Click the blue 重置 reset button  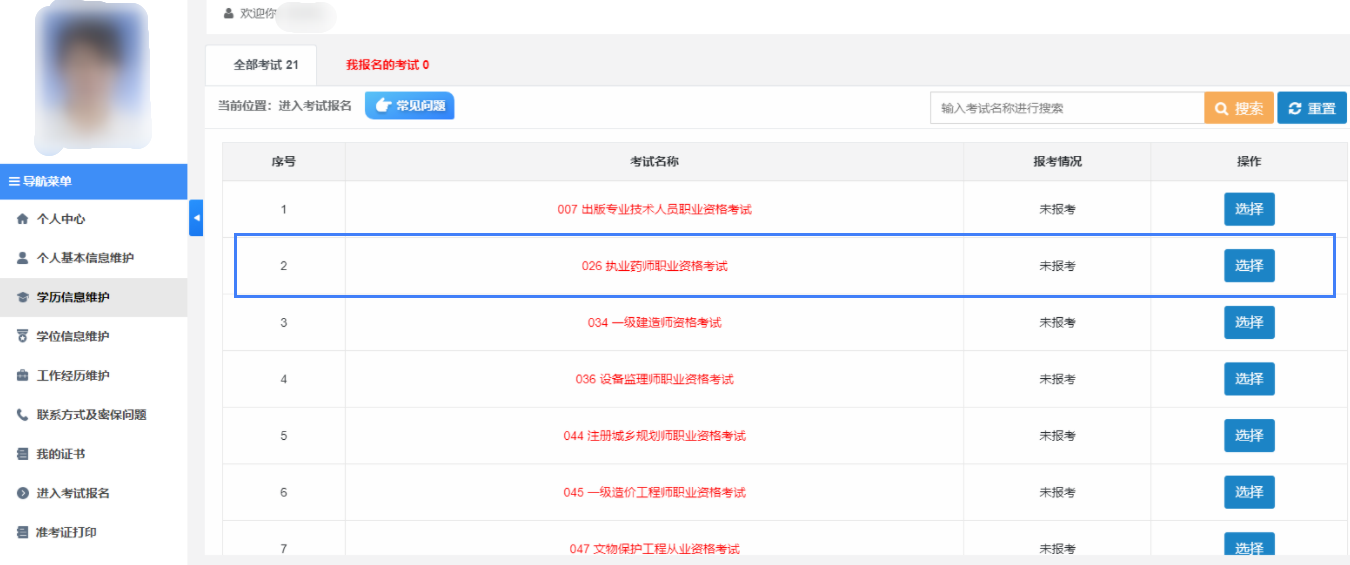click(1311, 108)
